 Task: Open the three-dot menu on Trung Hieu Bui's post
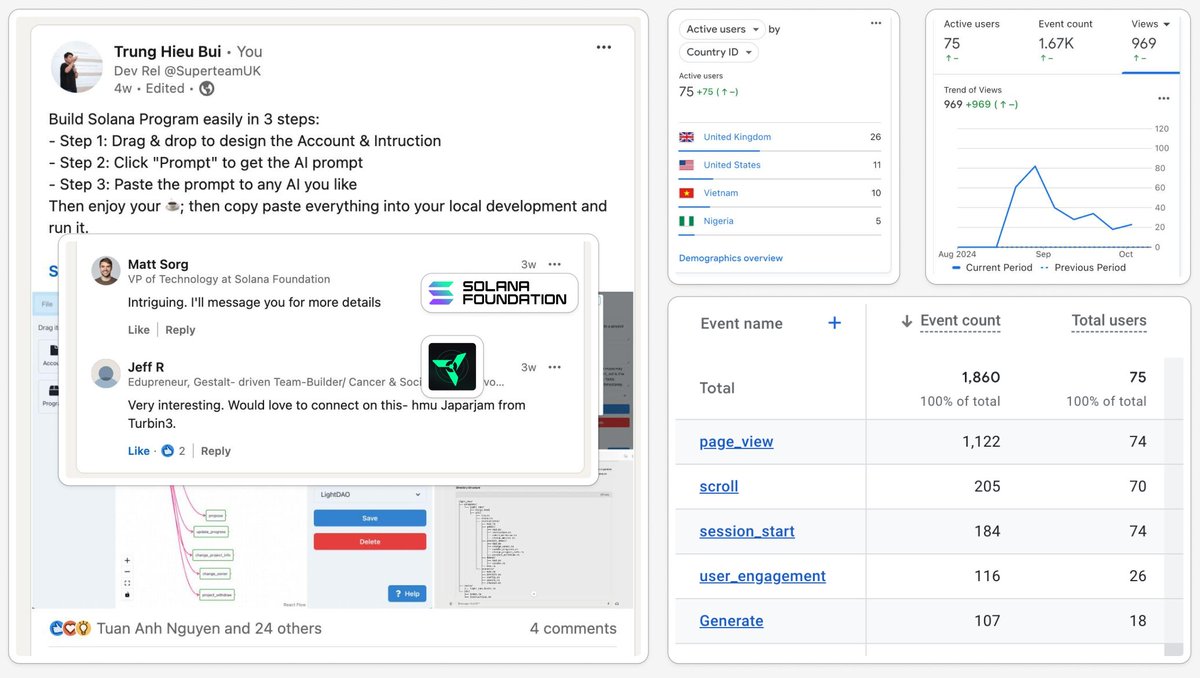tap(604, 47)
